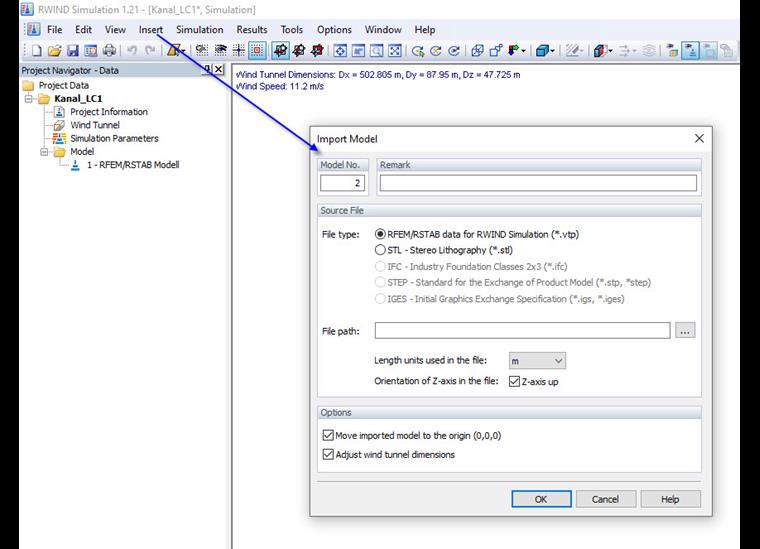Screen dimensions: 760x549
Task: Toggle Adjust wind tunnel dimensions checkbox
Action: click(x=328, y=455)
